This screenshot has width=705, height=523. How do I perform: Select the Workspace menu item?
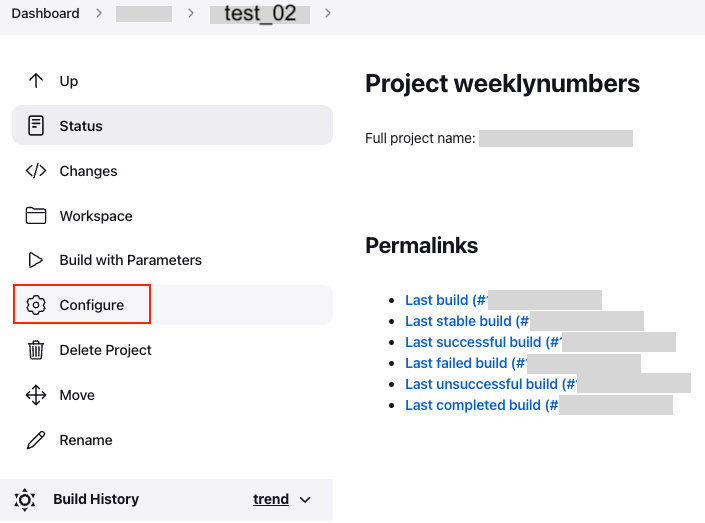click(95, 216)
